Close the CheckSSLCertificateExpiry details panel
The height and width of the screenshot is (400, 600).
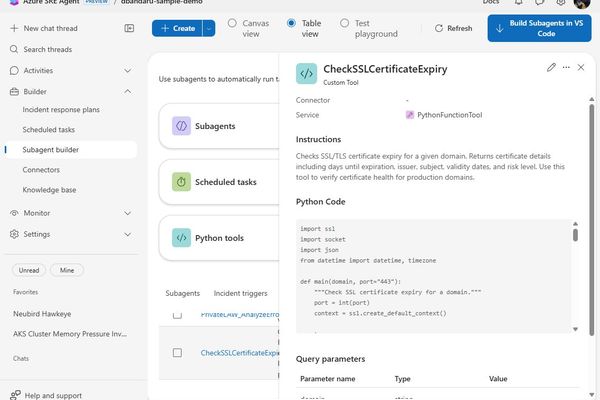coord(581,67)
